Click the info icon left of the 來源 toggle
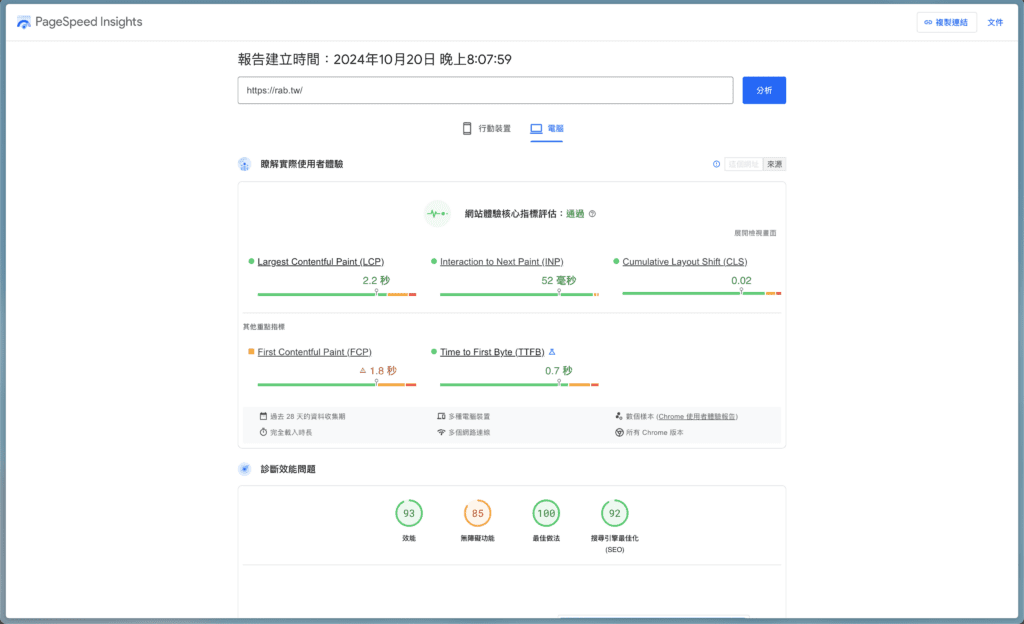 [x=717, y=163]
